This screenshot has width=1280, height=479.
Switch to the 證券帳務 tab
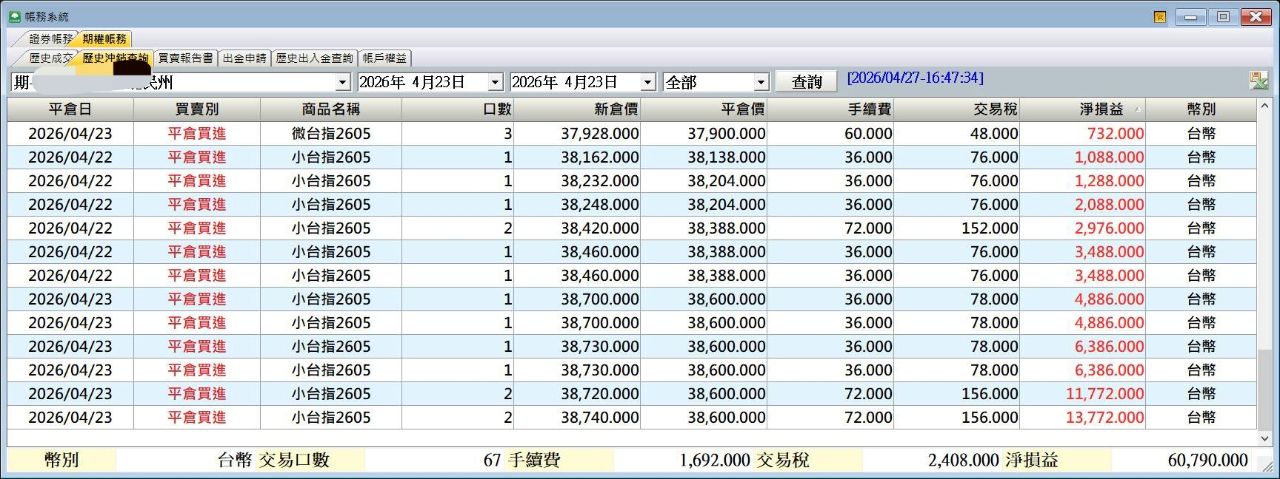coord(50,39)
